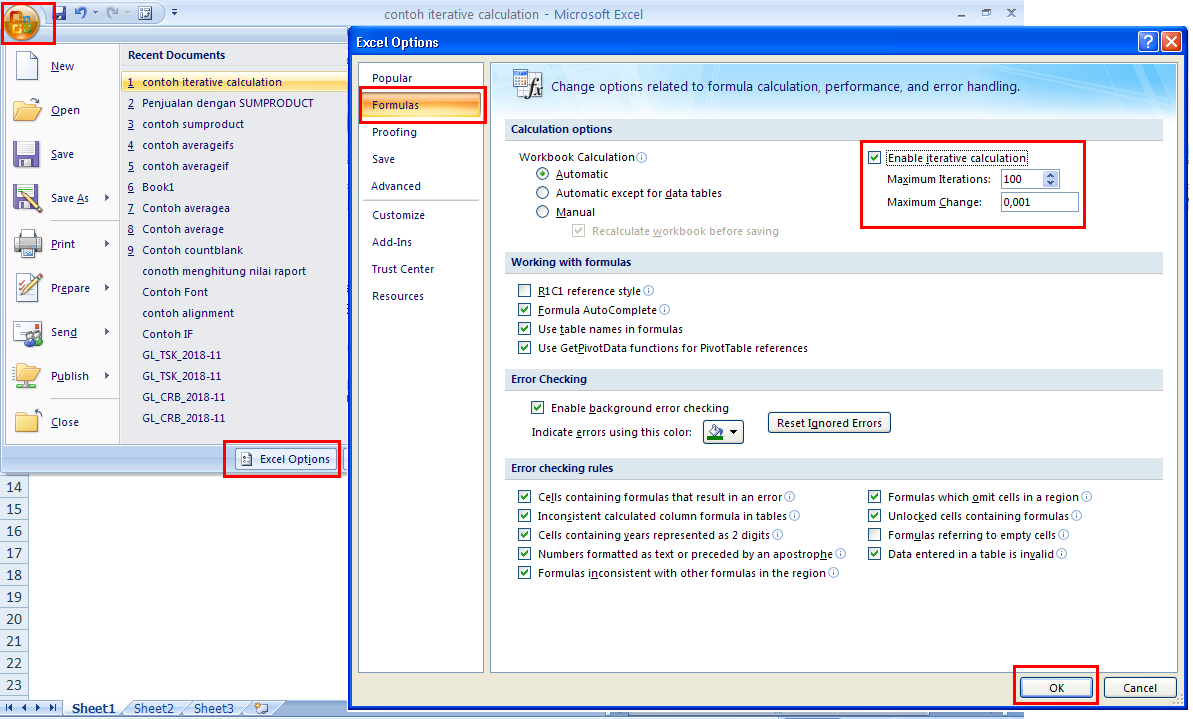Click the last sheet navigation arrow
The width and height of the screenshot is (1193, 719).
(52, 708)
